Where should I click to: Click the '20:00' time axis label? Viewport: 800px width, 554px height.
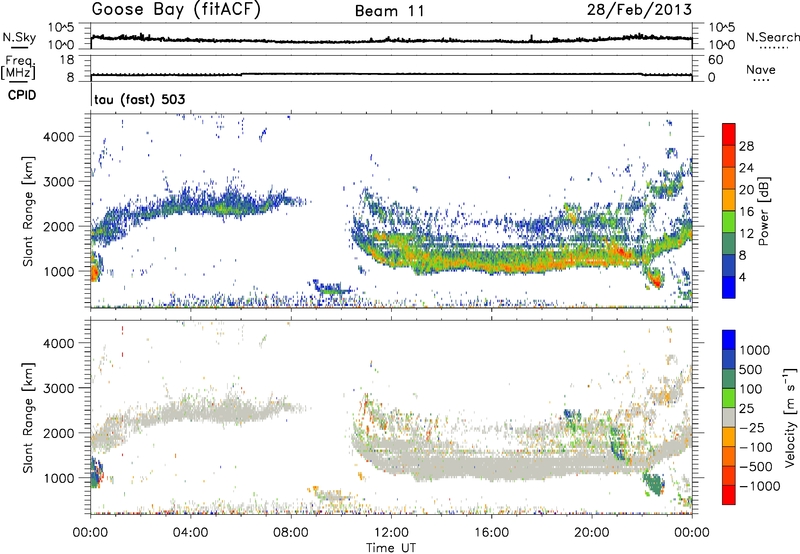pos(591,533)
